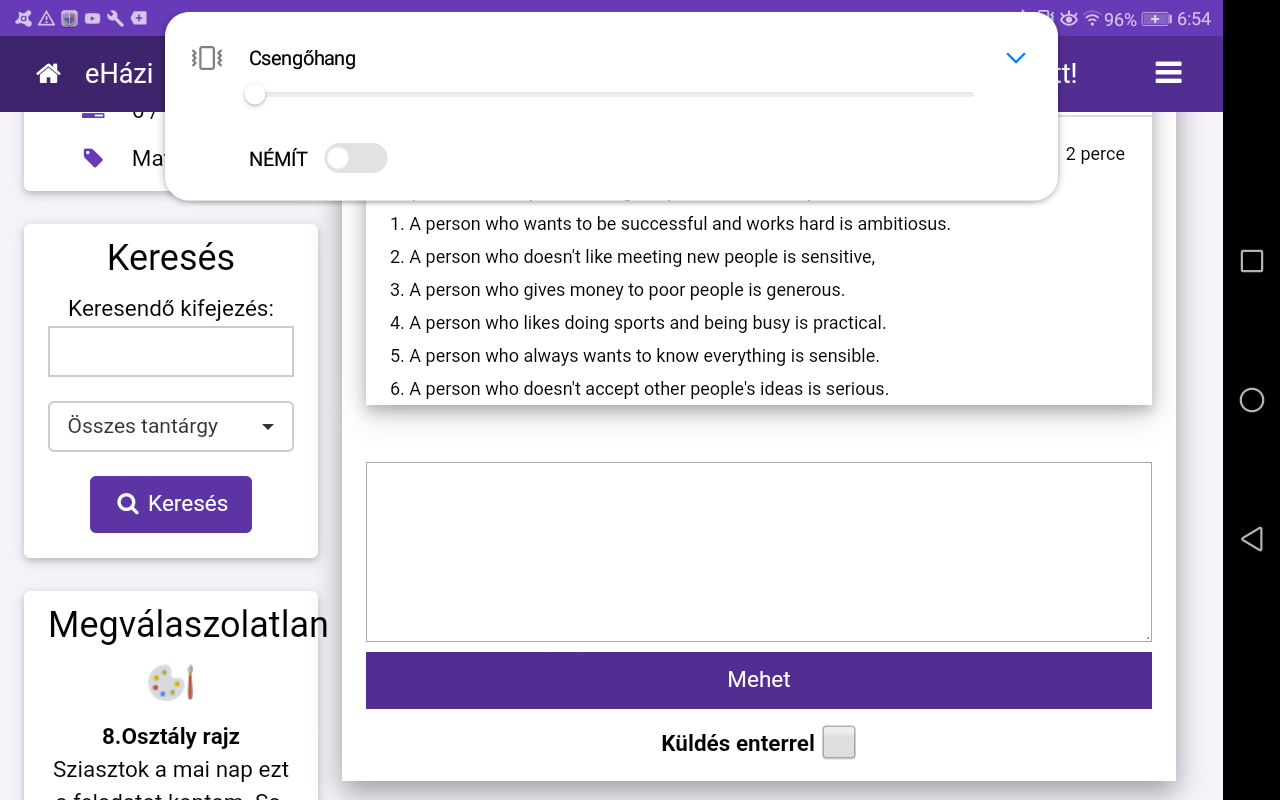Click the Keresés search button
Screen dimensions: 1280x800
171,504
